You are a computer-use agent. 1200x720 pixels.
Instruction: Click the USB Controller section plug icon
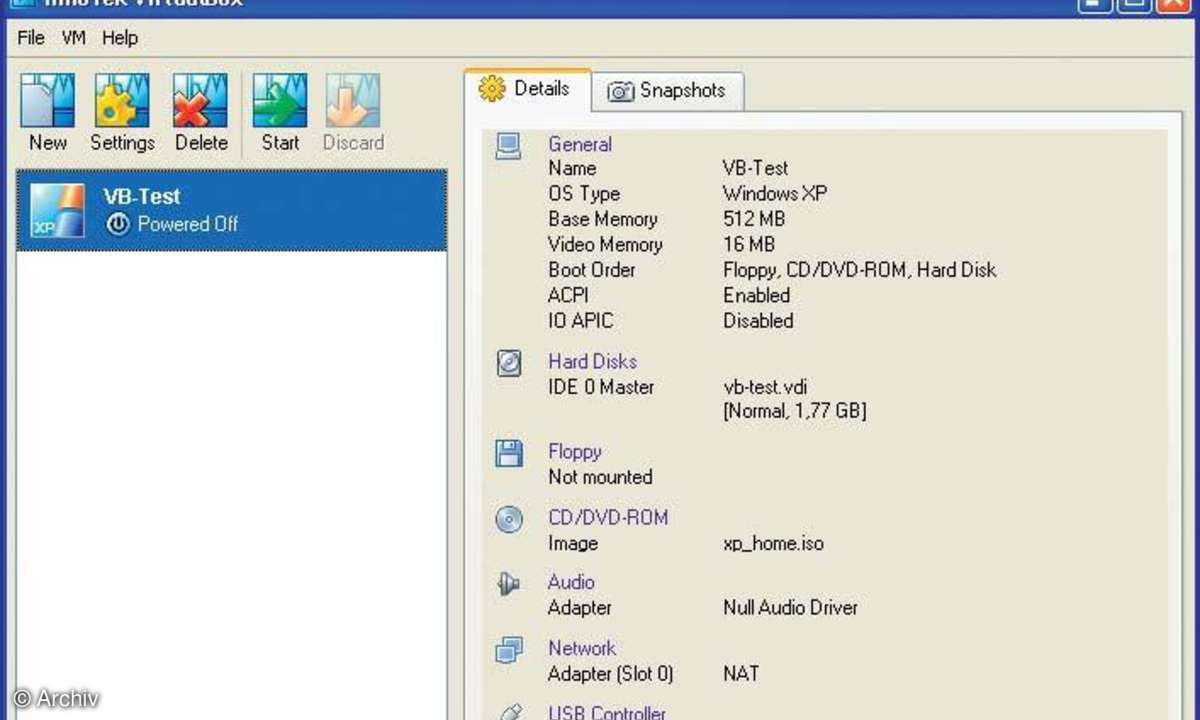[x=509, y=712]
